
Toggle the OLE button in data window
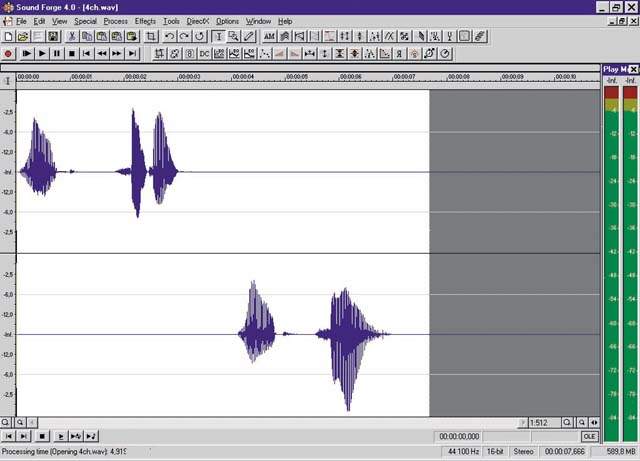(589, 436)
